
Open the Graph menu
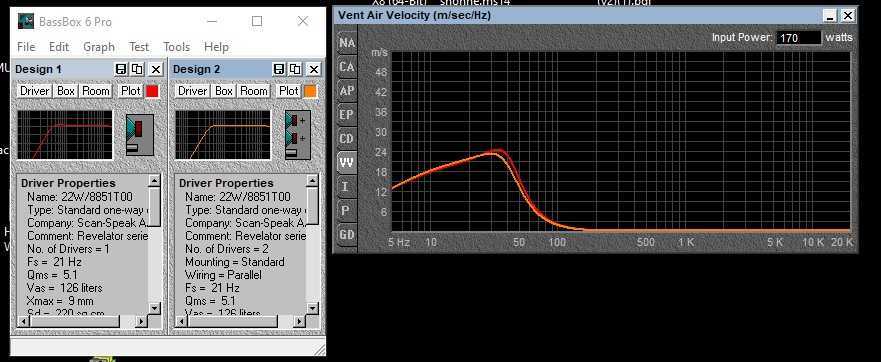pos(99,47)
